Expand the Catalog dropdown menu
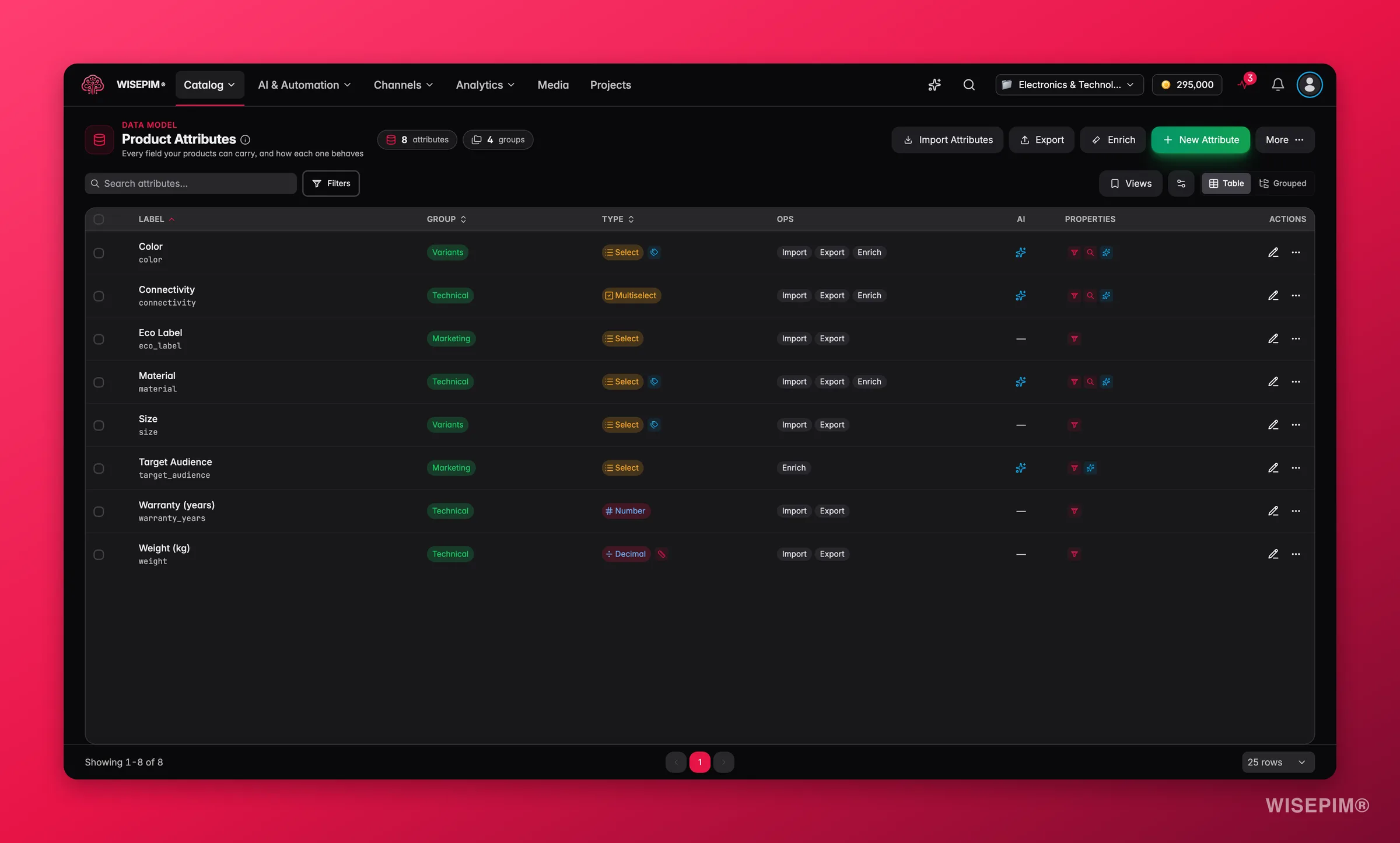This screenshot has height=843, width=1400. pos(209,85)
